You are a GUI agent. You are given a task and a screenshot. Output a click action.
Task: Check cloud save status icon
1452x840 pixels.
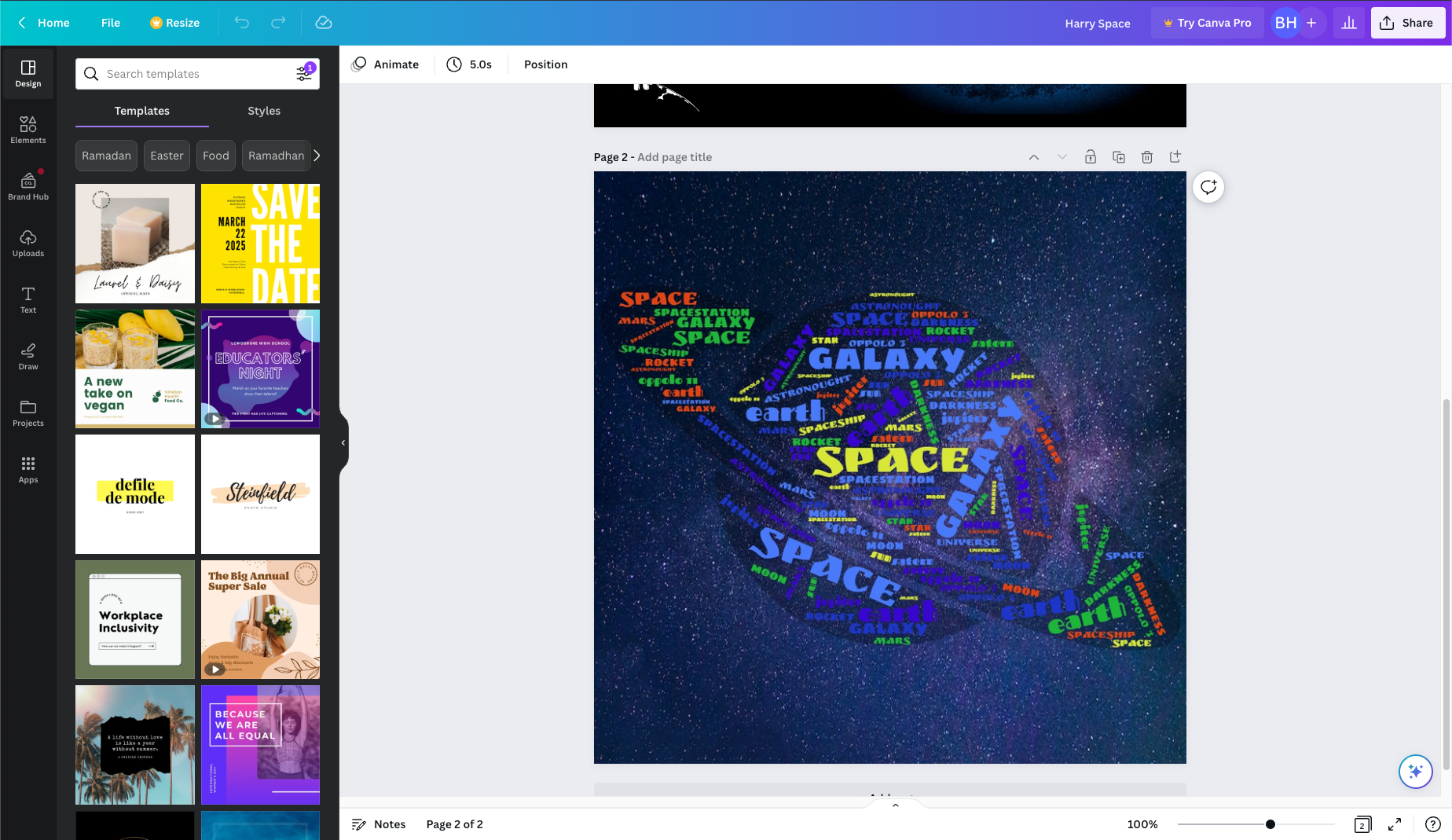click(x=324, y=23)
